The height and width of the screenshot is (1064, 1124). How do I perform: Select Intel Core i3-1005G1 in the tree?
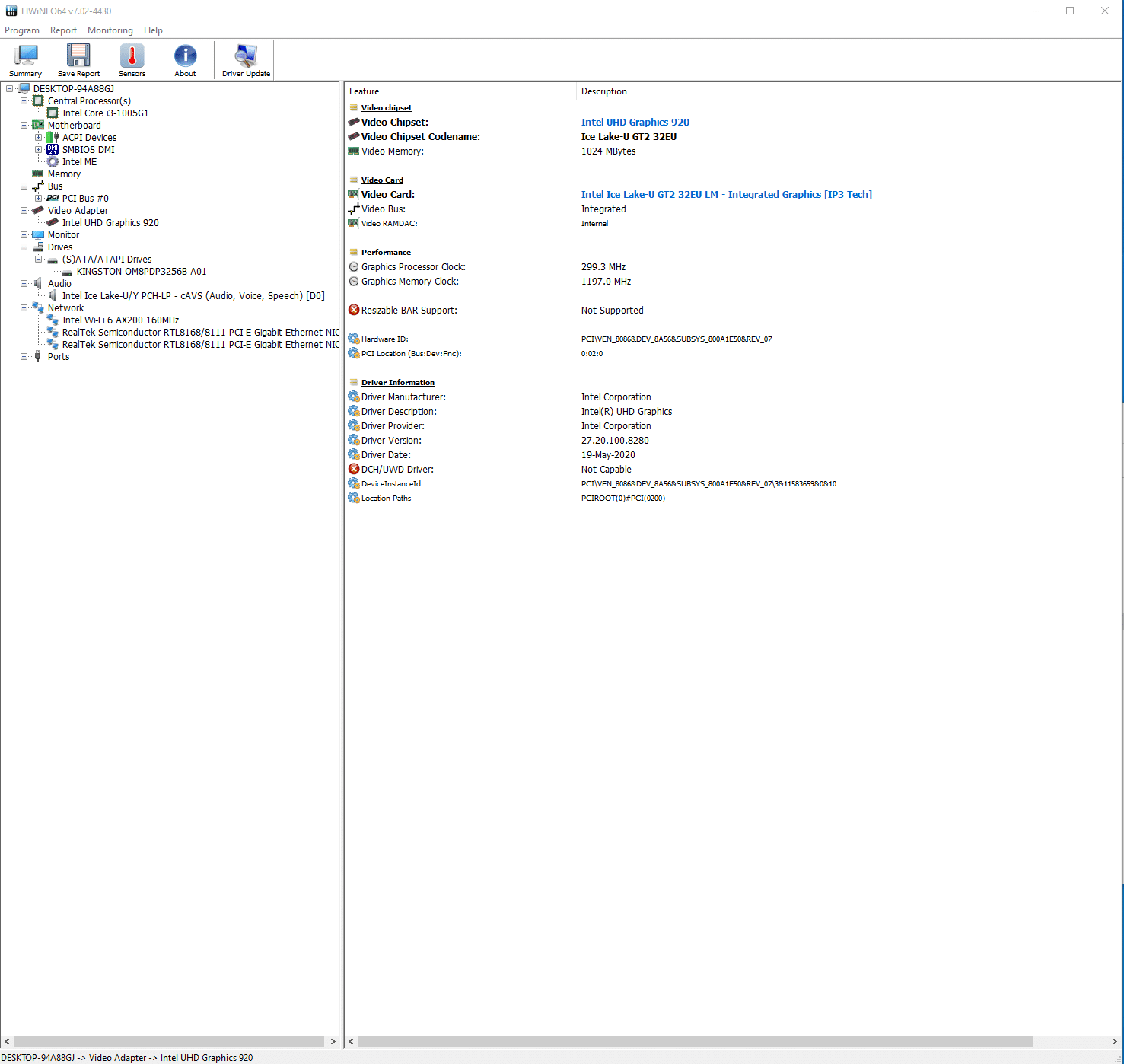[105, 113]
